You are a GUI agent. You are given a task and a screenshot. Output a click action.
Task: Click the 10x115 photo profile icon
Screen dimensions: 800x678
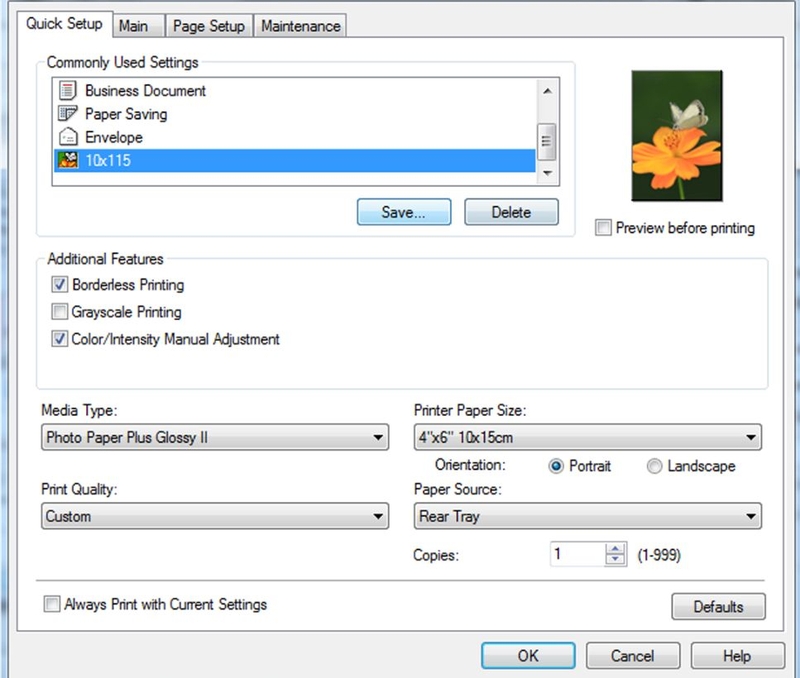pos(68,160)
